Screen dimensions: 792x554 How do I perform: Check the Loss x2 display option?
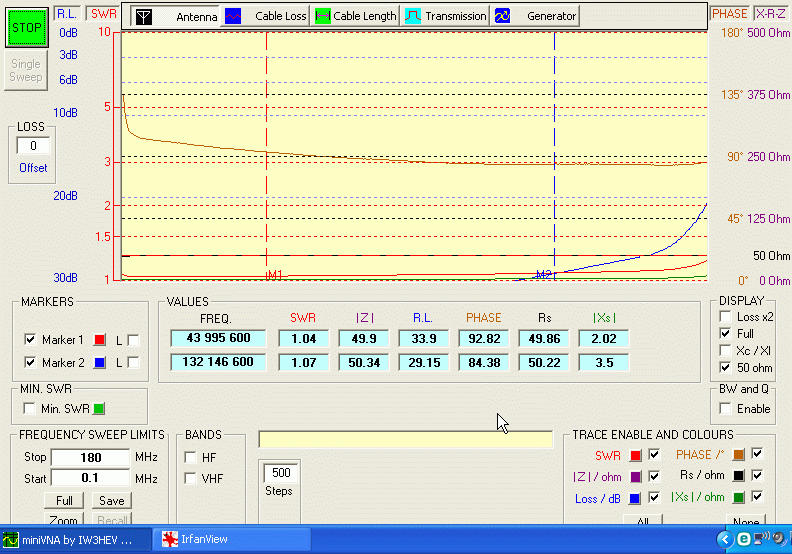click(726, 317)
